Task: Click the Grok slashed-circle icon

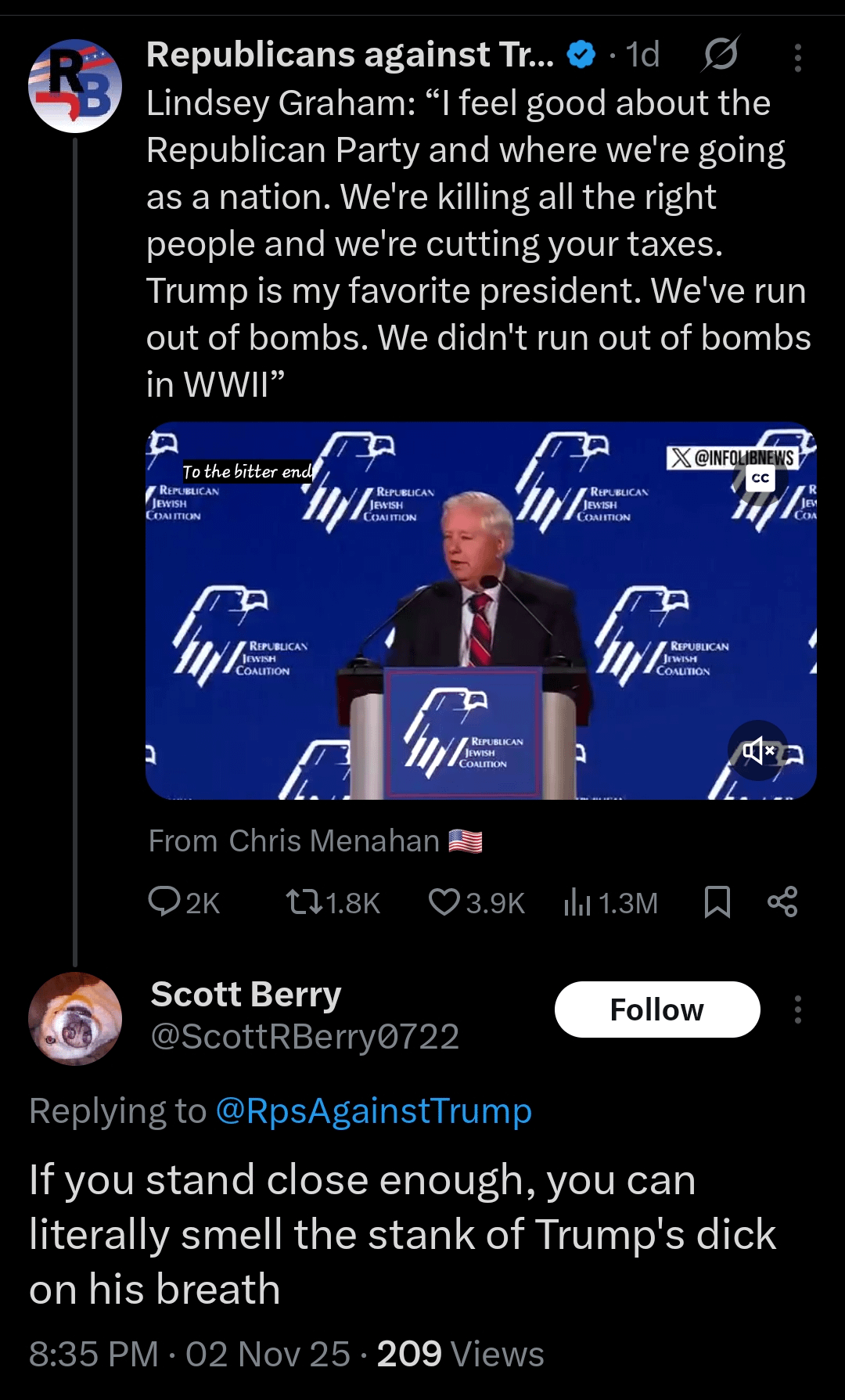Action: 720,55
